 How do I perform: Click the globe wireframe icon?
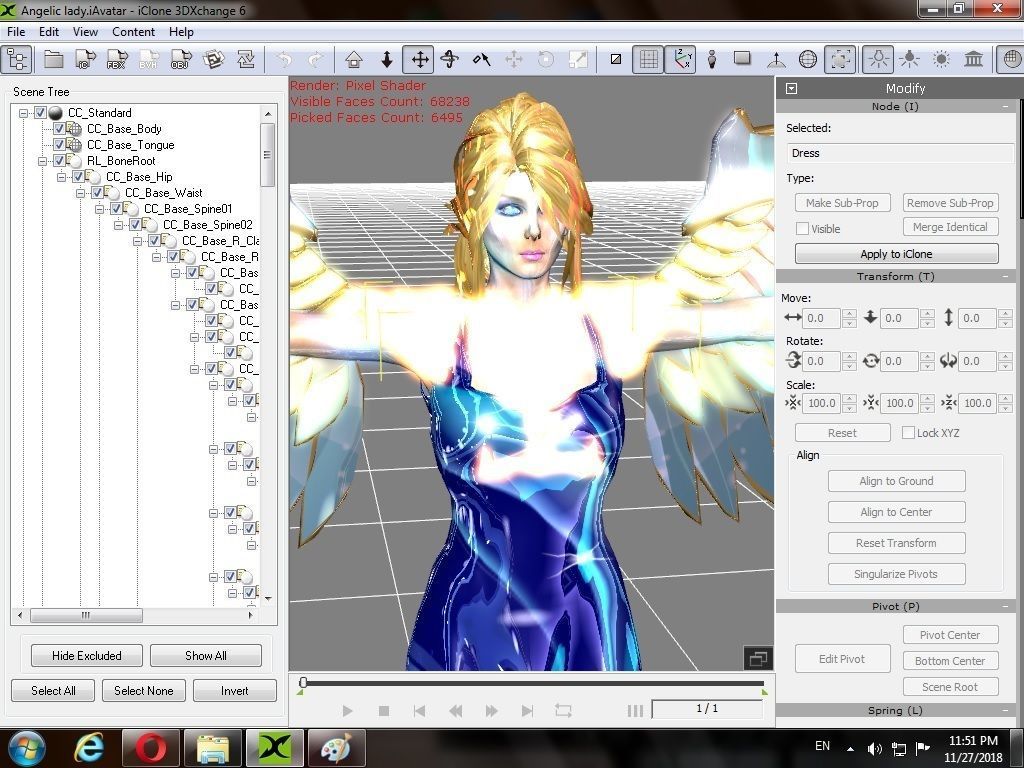[808, 59]
